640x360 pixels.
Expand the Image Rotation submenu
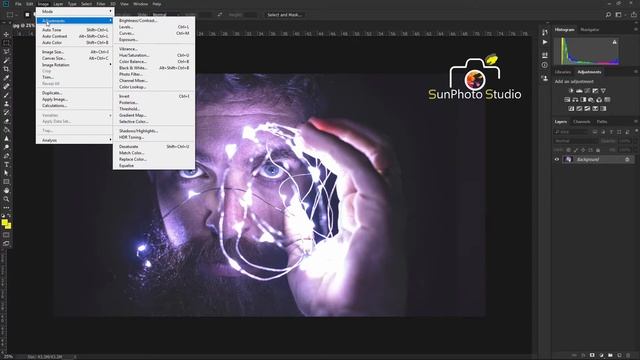(x=75, y=65)
